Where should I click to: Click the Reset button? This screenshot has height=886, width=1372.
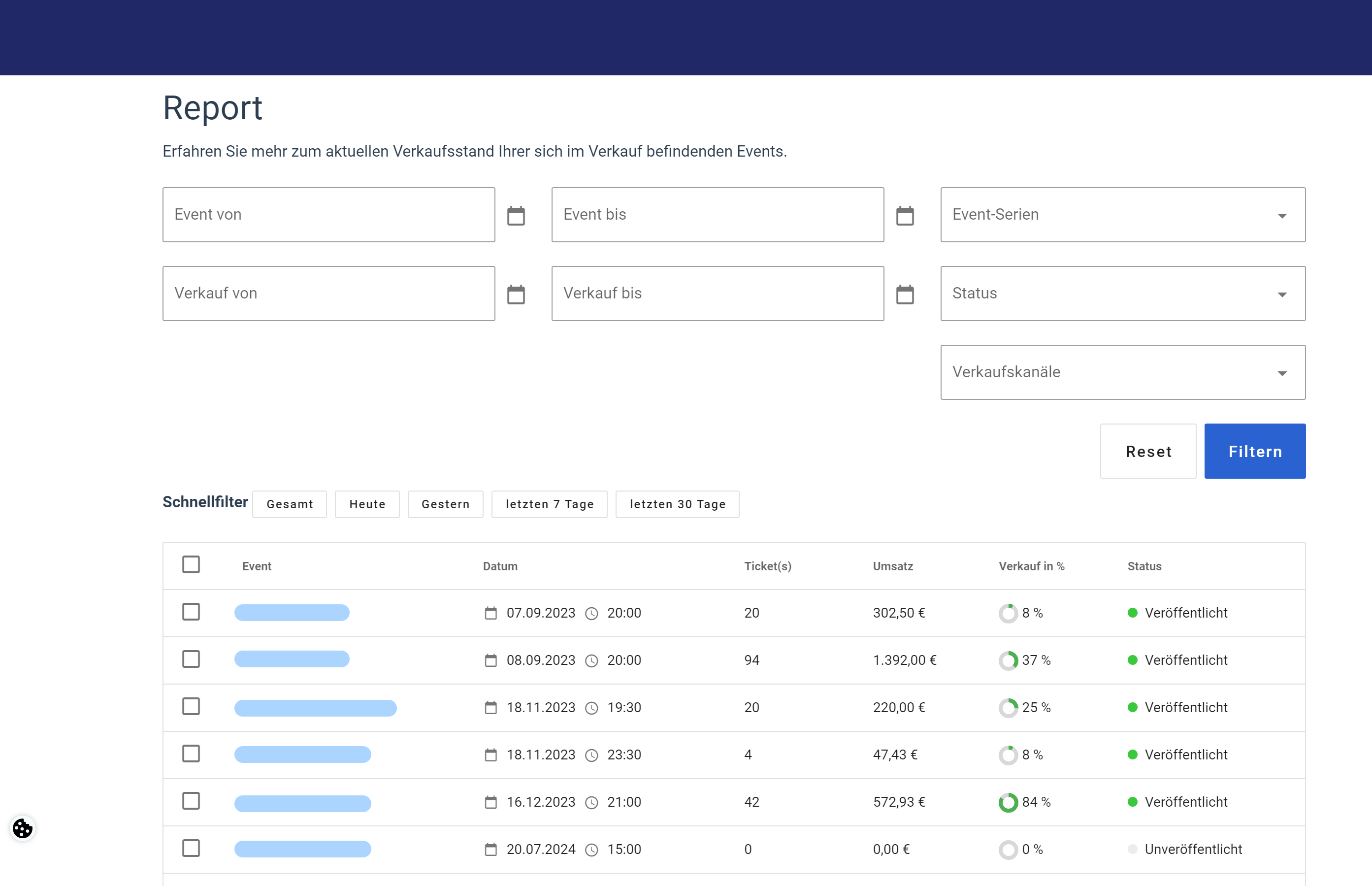click(x=1147, y=451)
